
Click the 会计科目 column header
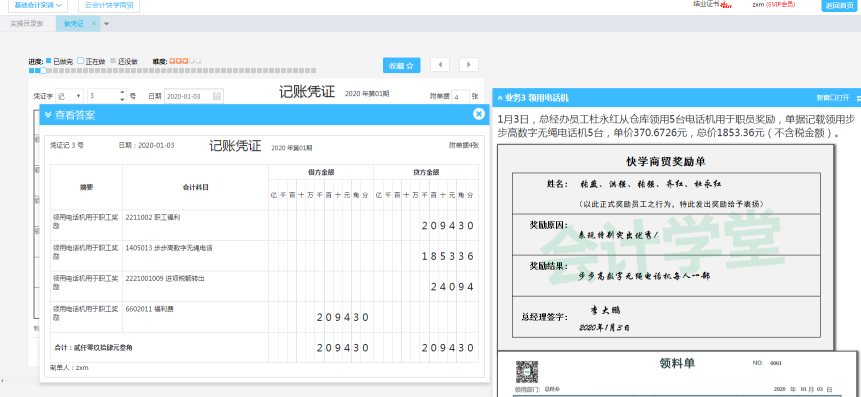[x=195, y=187]
